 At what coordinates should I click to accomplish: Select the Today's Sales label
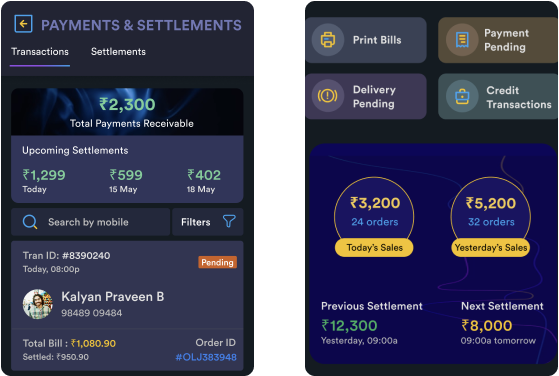374,248
